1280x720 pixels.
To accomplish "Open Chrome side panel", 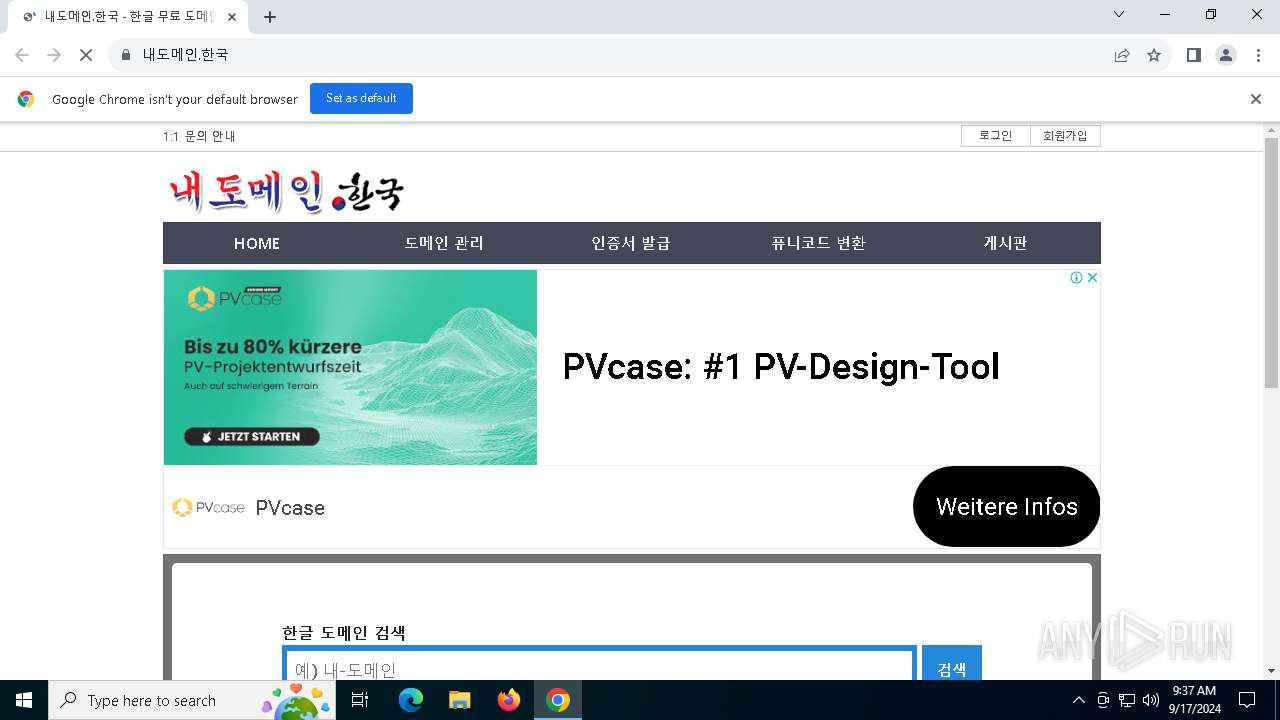I will pyautogui.click(x=1193, y=55).
